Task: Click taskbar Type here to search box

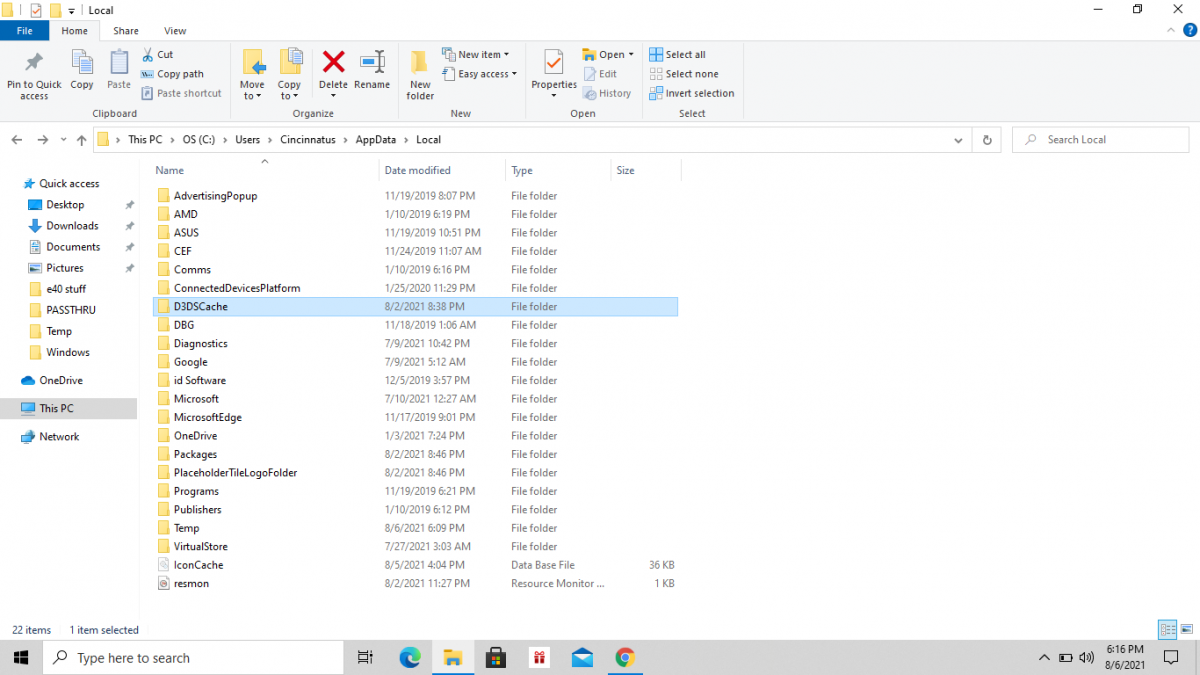Action: coord(195,657)
